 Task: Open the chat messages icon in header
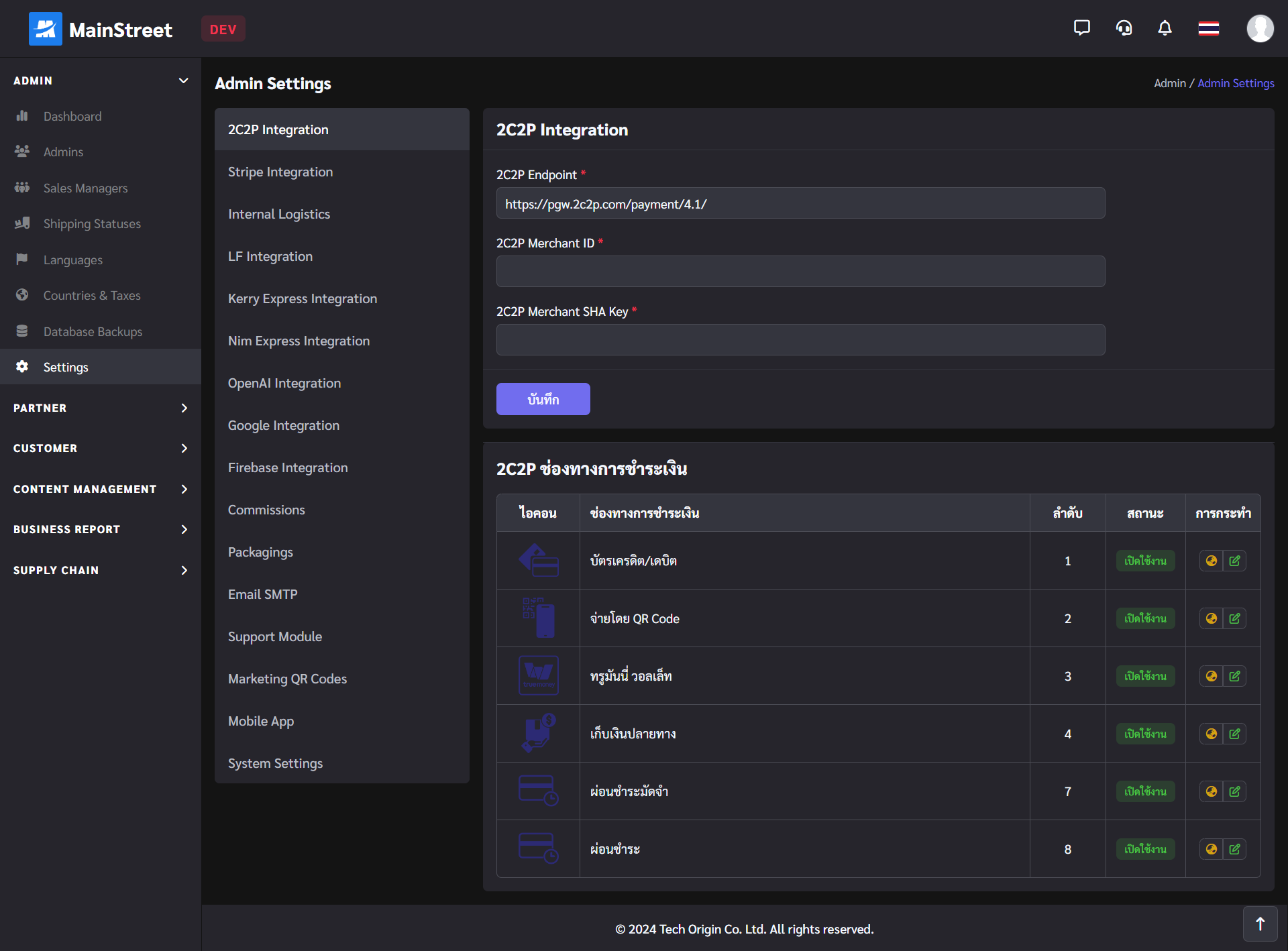[x=1081, y=28]
